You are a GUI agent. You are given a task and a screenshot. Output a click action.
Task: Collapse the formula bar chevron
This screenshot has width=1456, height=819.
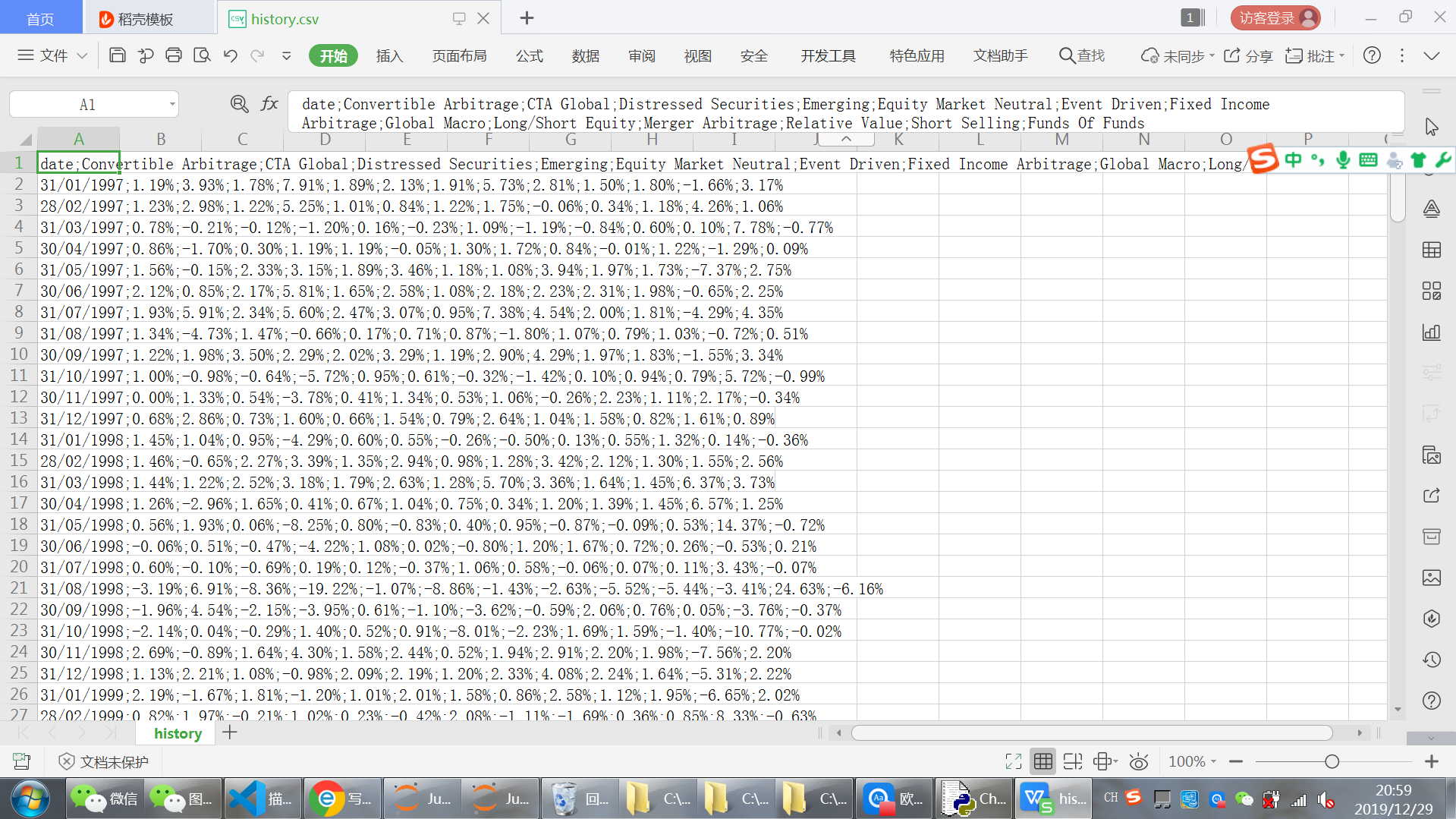[x=846, y=140]
